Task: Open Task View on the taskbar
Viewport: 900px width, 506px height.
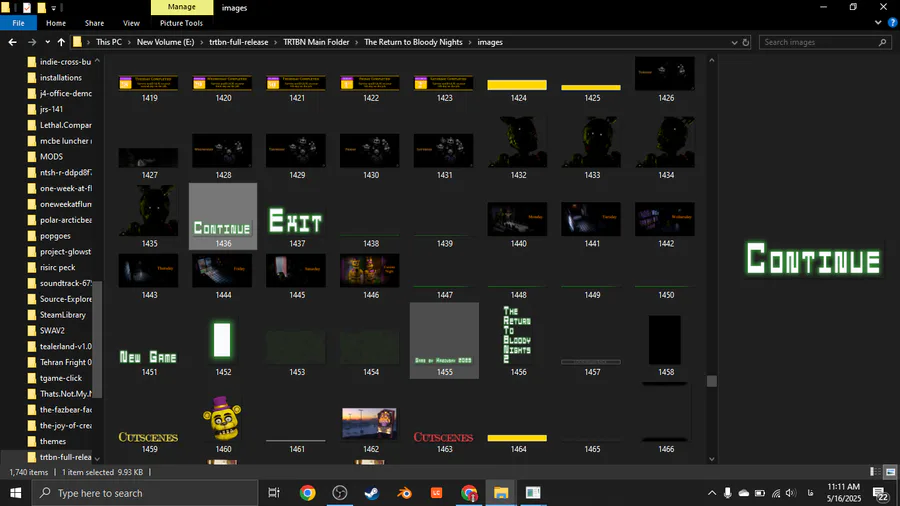Action: click(274, 493)
